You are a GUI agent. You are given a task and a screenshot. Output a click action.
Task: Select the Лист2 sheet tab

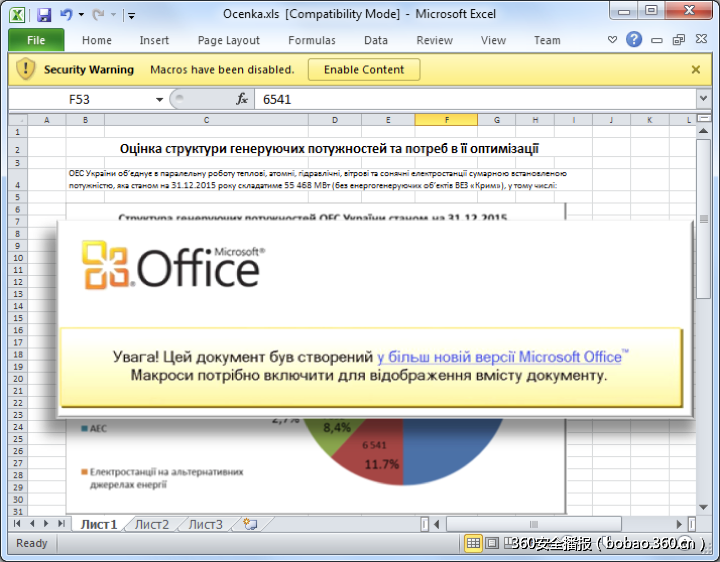click(152, 524)
